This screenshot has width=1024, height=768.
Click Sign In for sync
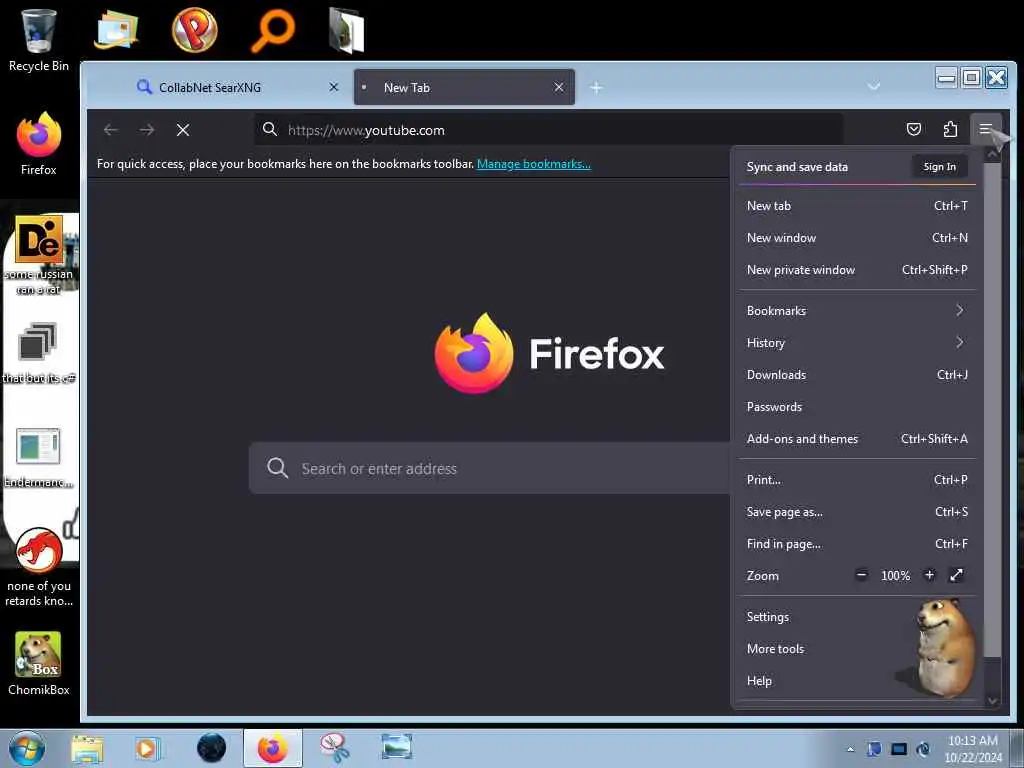[939, 167]
